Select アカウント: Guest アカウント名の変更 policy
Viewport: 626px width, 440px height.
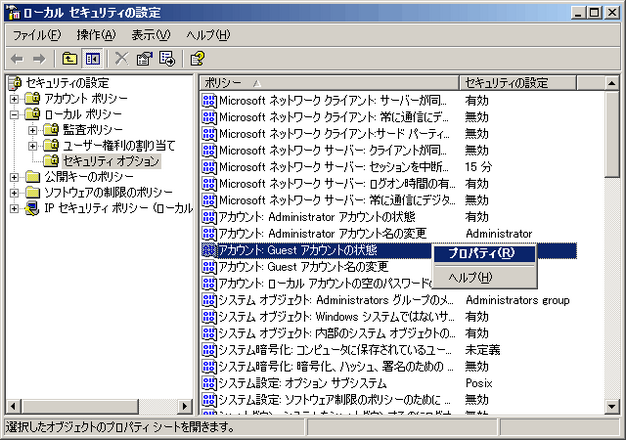(x=303, y=267)
